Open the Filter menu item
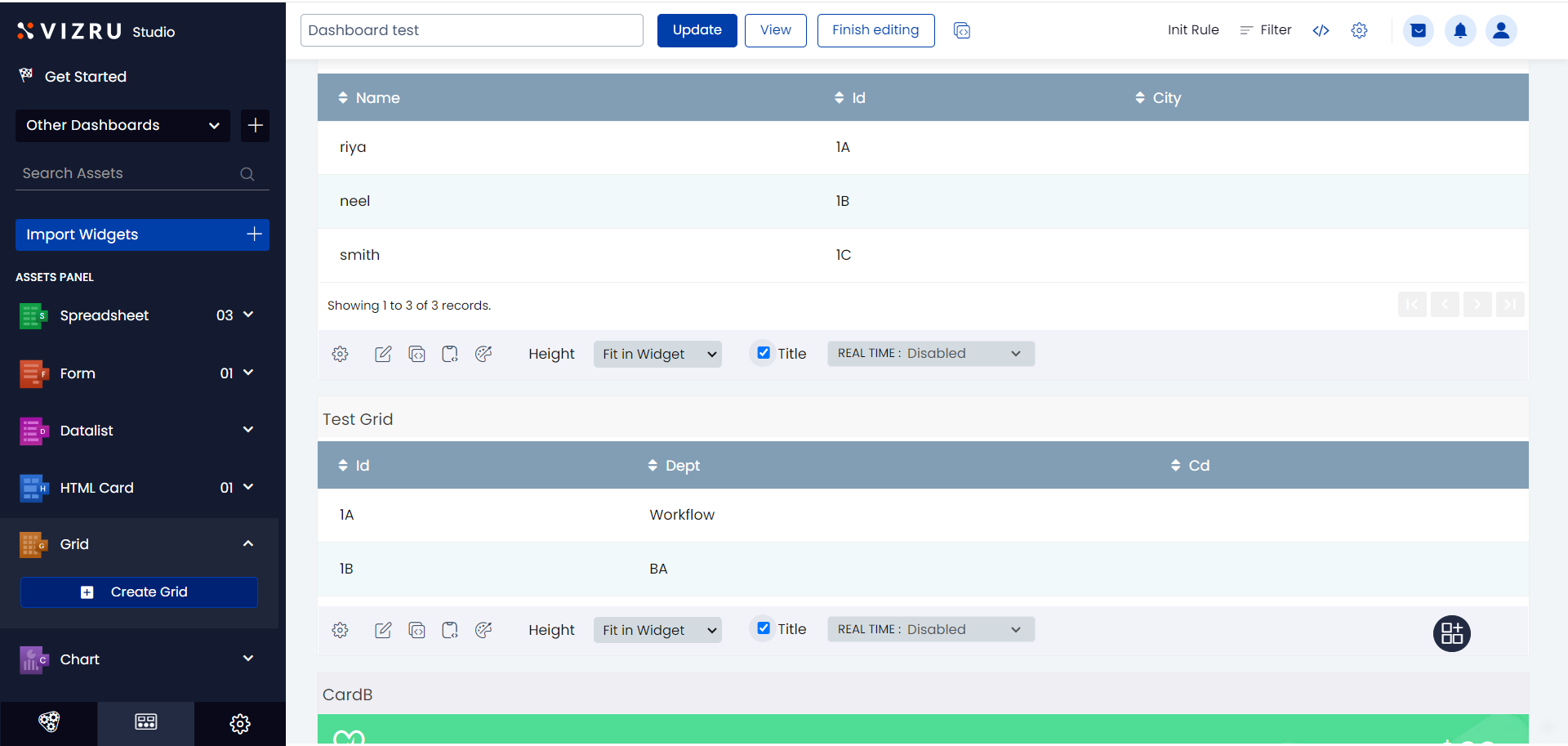 (1265, 30)
